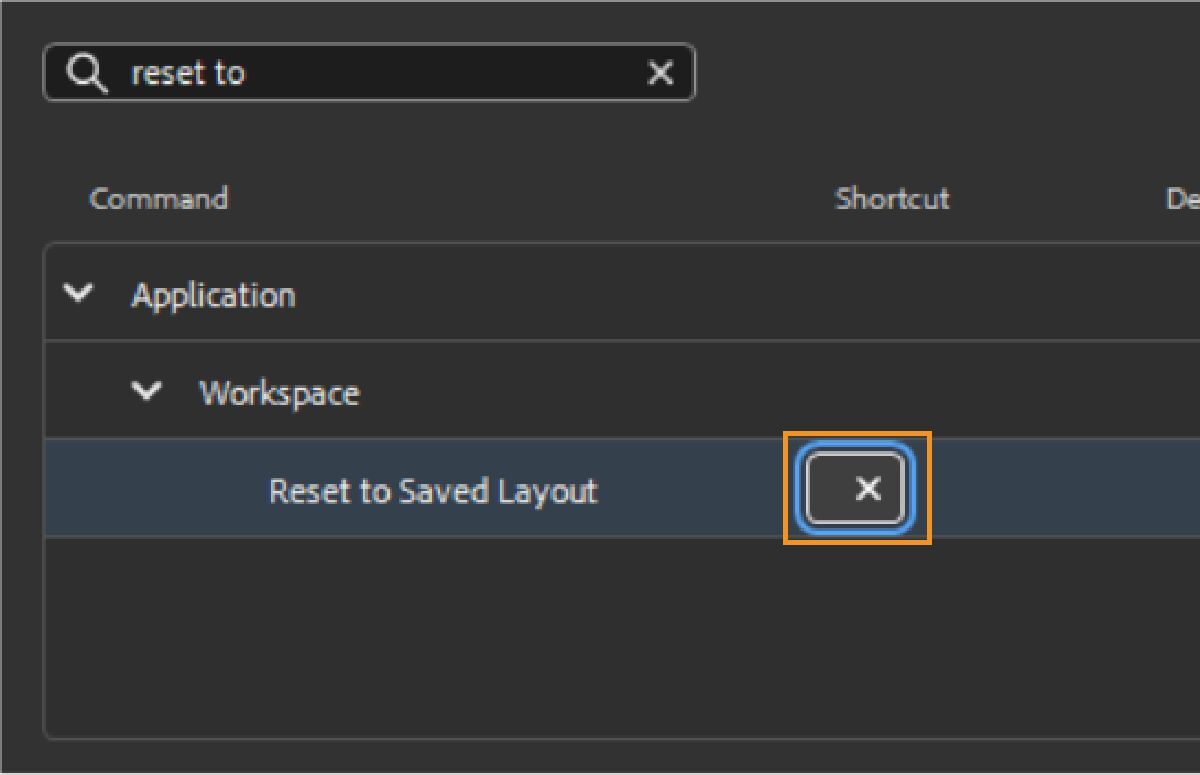
Task: Collapse the Workspace group chevron
Action: [x=147, y=392]
